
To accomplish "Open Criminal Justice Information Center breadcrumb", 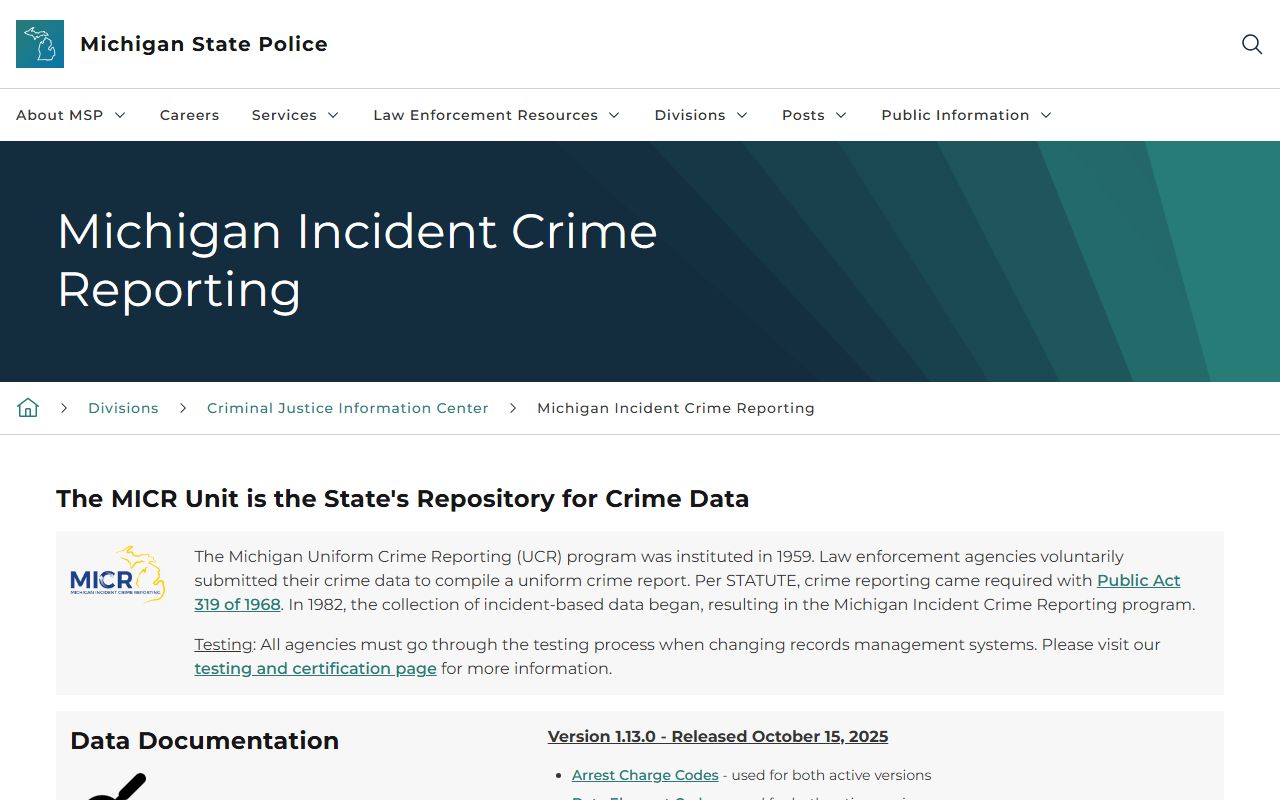I will point(348,408).
